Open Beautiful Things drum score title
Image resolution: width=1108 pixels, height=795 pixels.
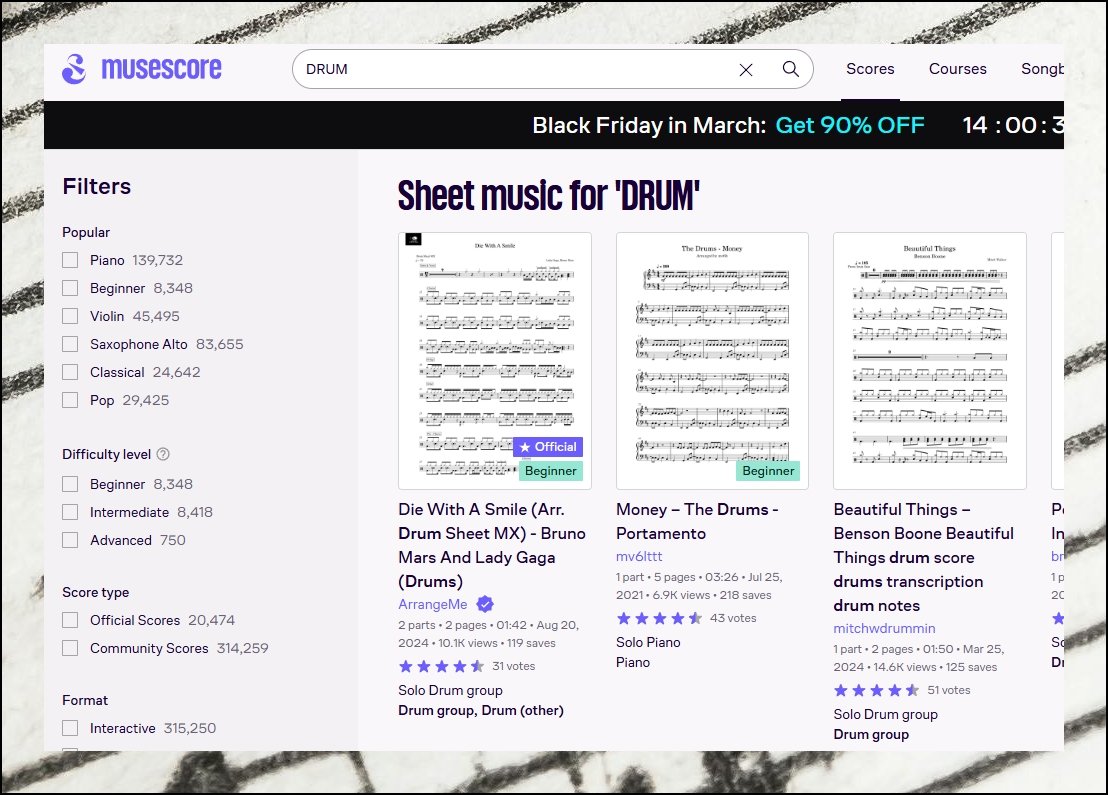pos(924,557)
